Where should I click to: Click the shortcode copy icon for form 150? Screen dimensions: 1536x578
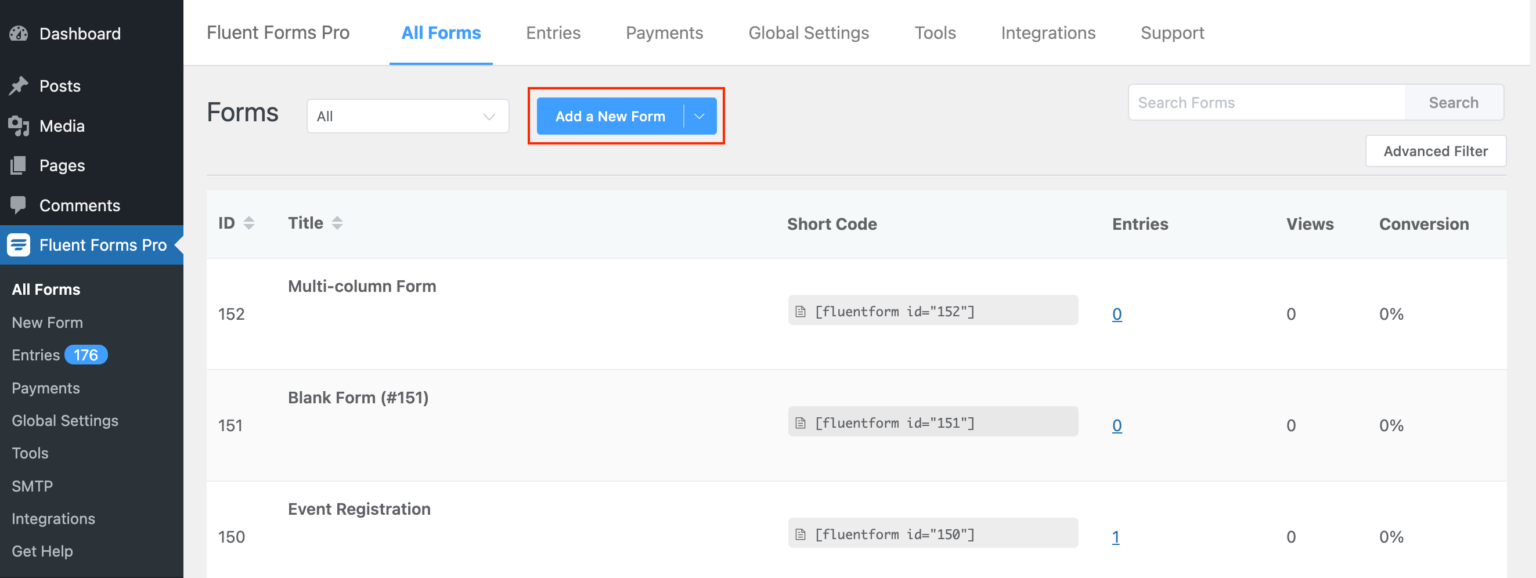(x=800, y=535)
